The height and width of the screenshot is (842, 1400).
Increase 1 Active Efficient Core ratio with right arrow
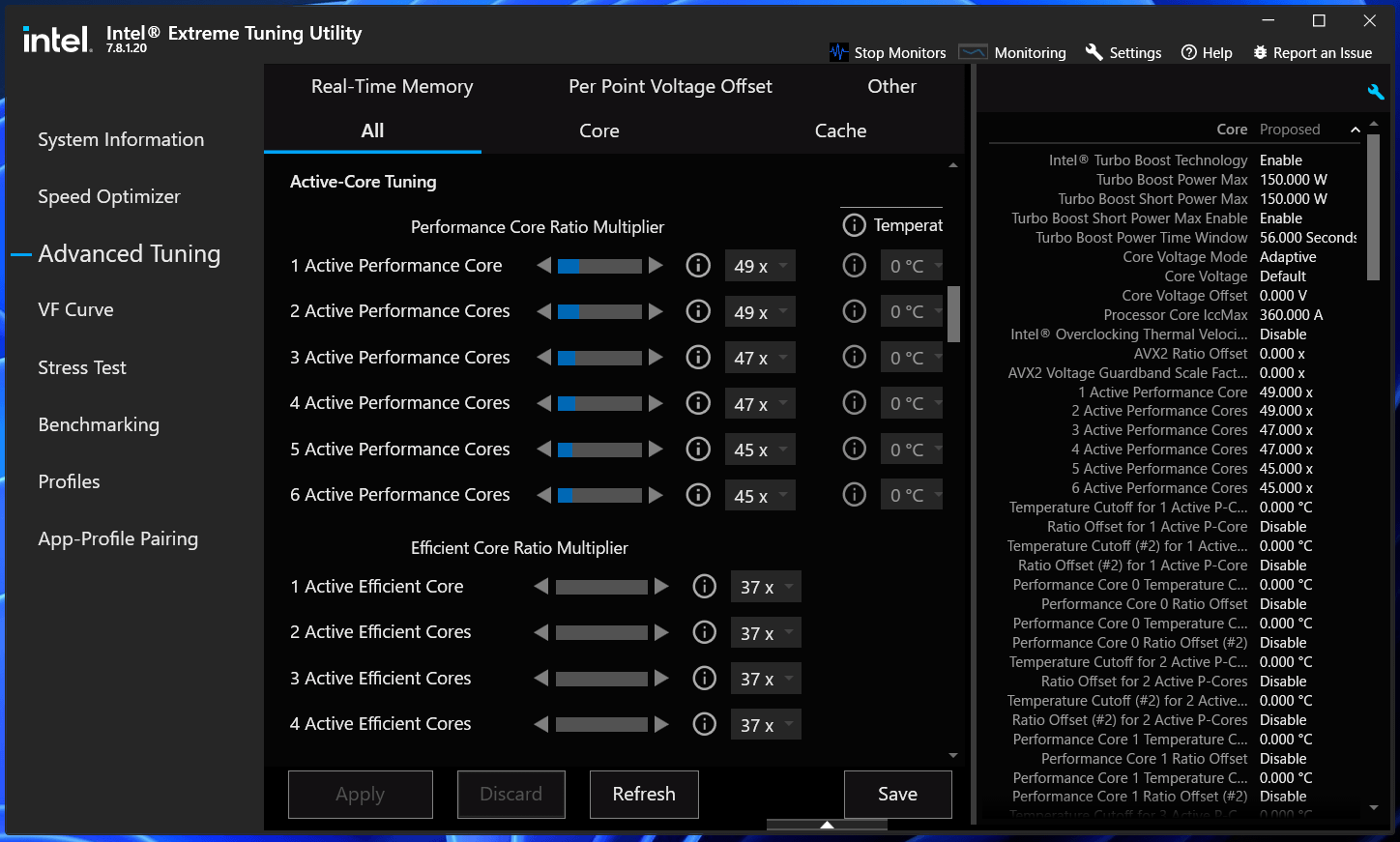click(661, 586)
